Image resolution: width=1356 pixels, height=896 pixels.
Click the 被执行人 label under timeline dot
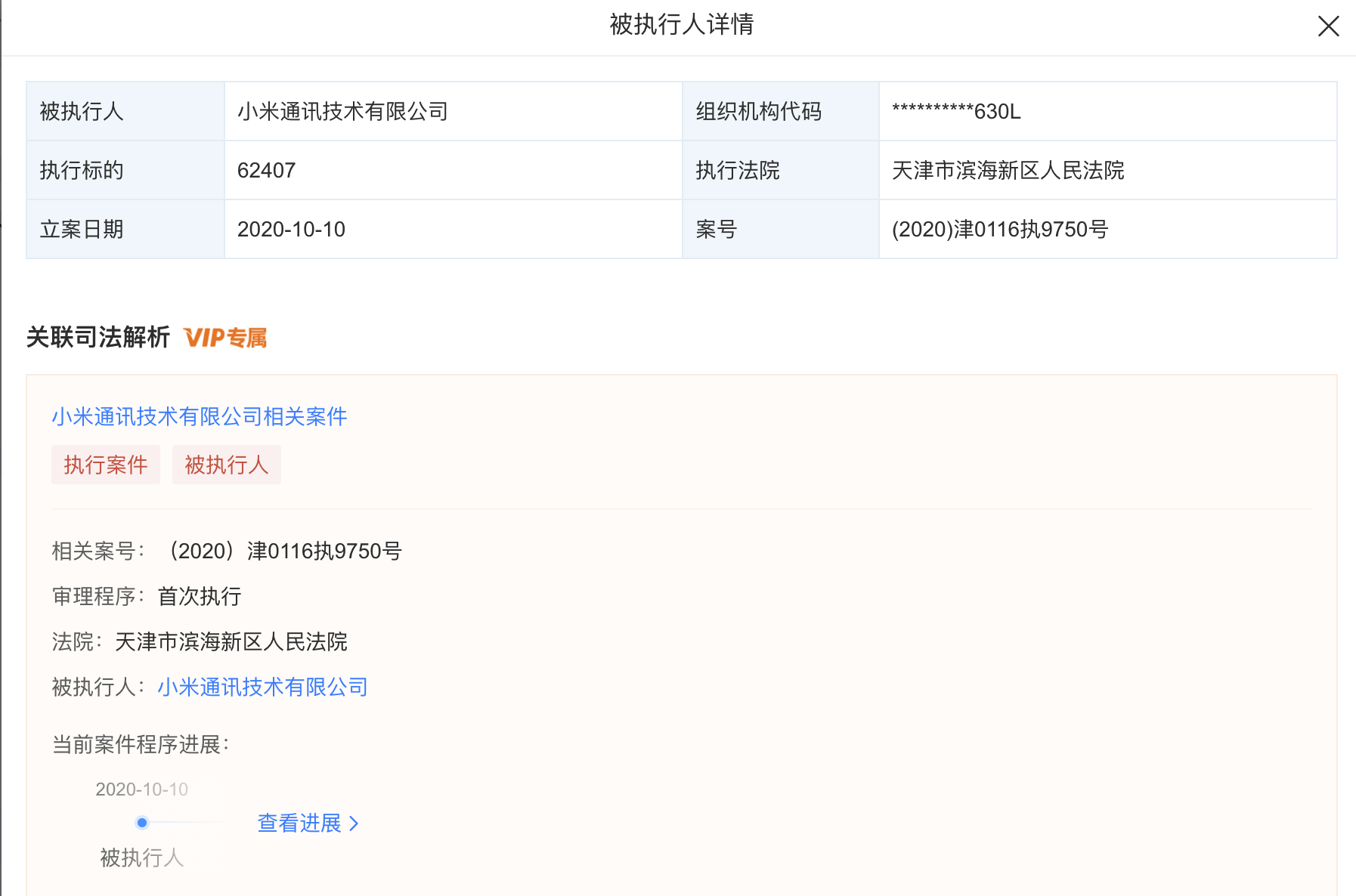142,857
